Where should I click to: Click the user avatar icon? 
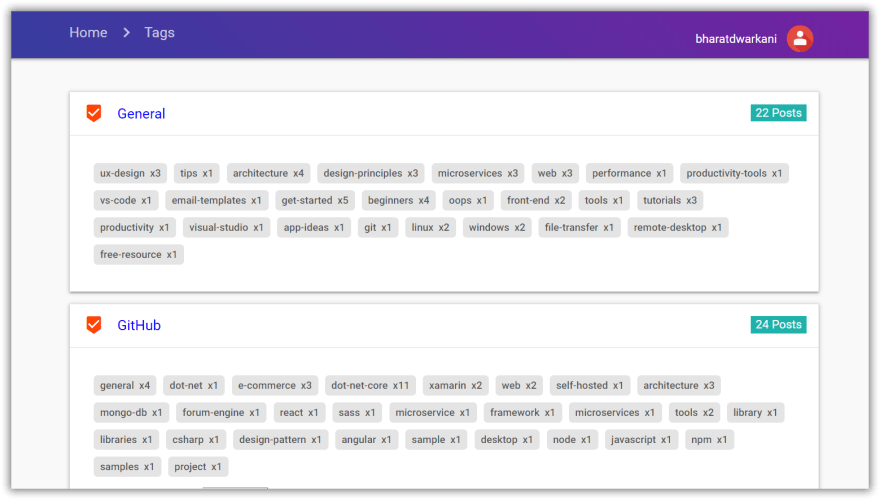click(x=800, y=39)
